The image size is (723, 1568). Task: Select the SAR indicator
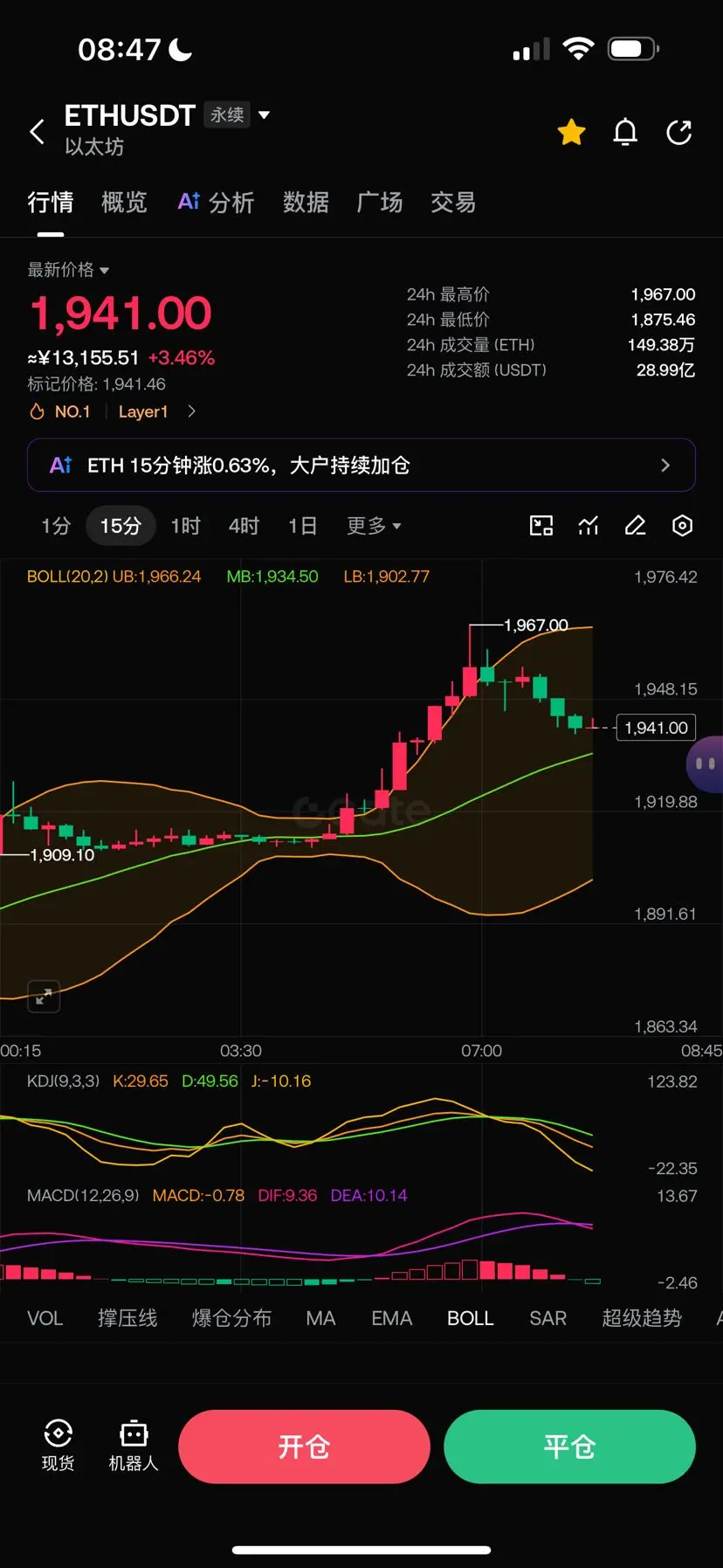tap(548, 1318)
